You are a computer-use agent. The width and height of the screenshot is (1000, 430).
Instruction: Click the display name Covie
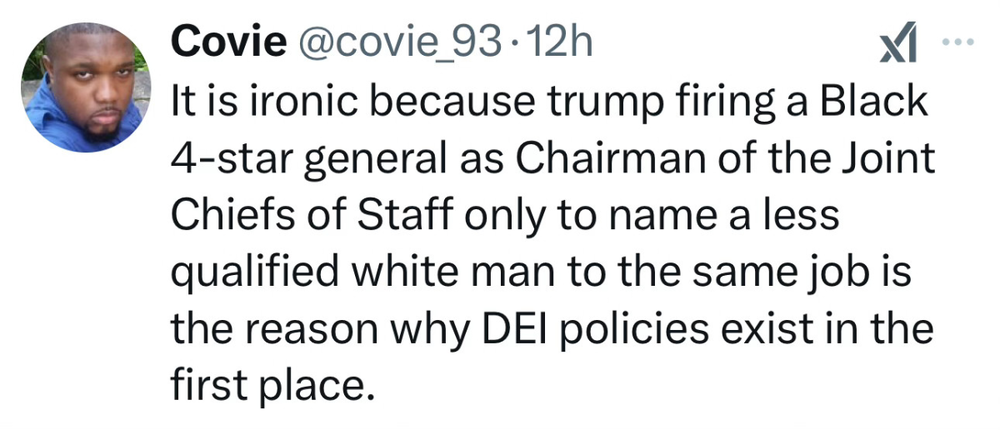(x=220, y=41)
